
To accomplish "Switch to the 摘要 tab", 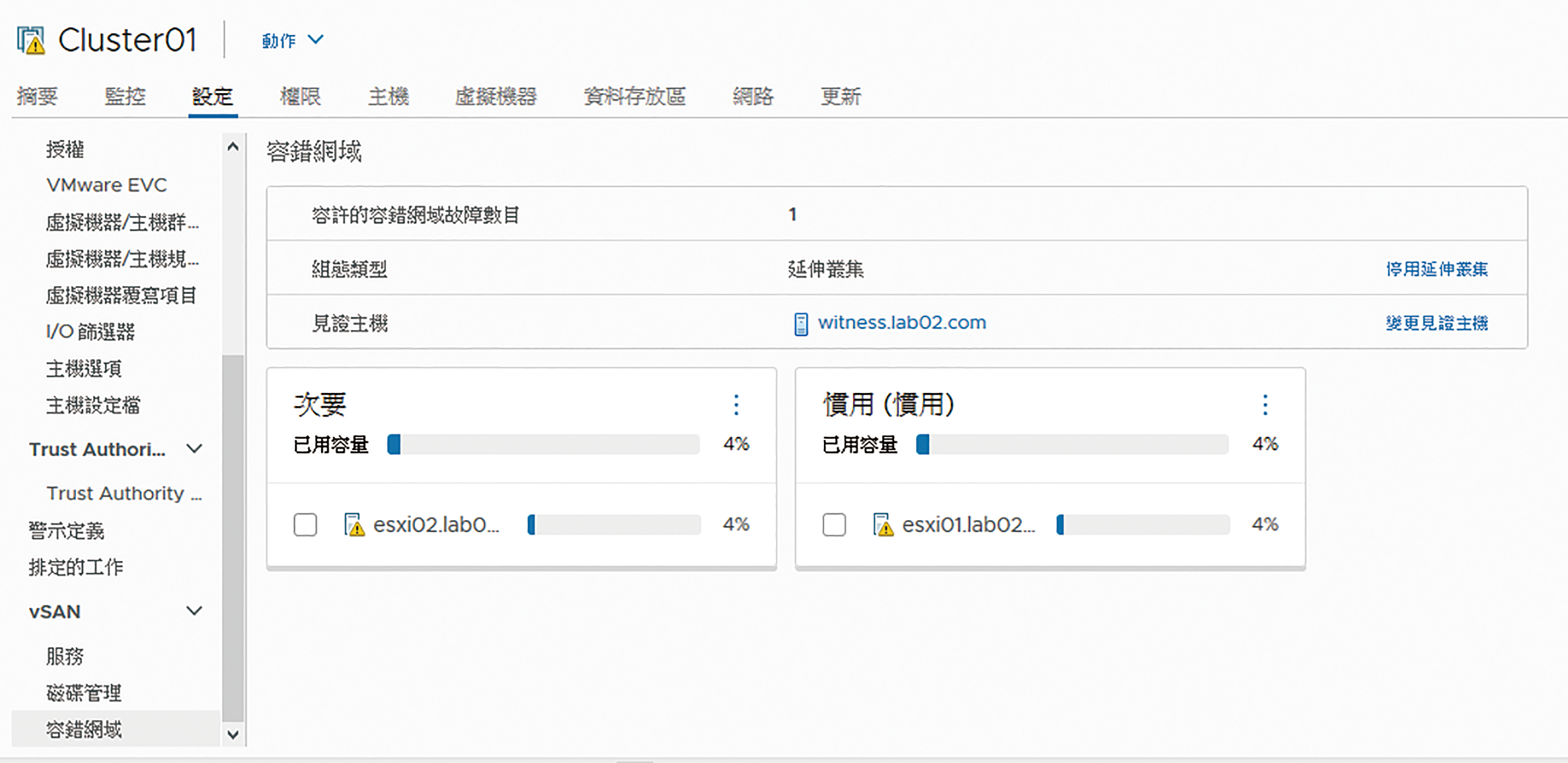I will click(37, 96).
